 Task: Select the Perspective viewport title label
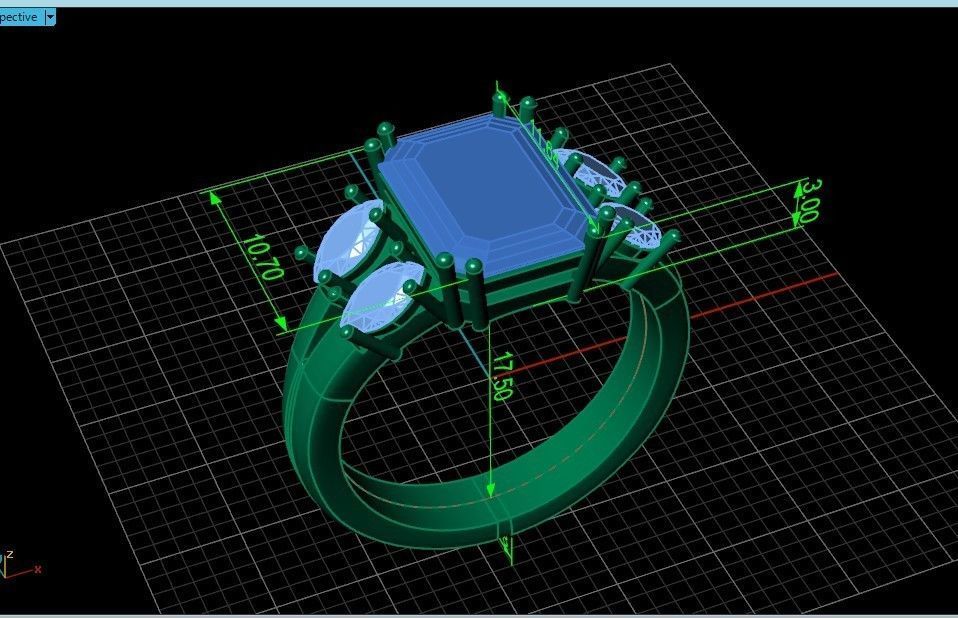click(19, 17)
